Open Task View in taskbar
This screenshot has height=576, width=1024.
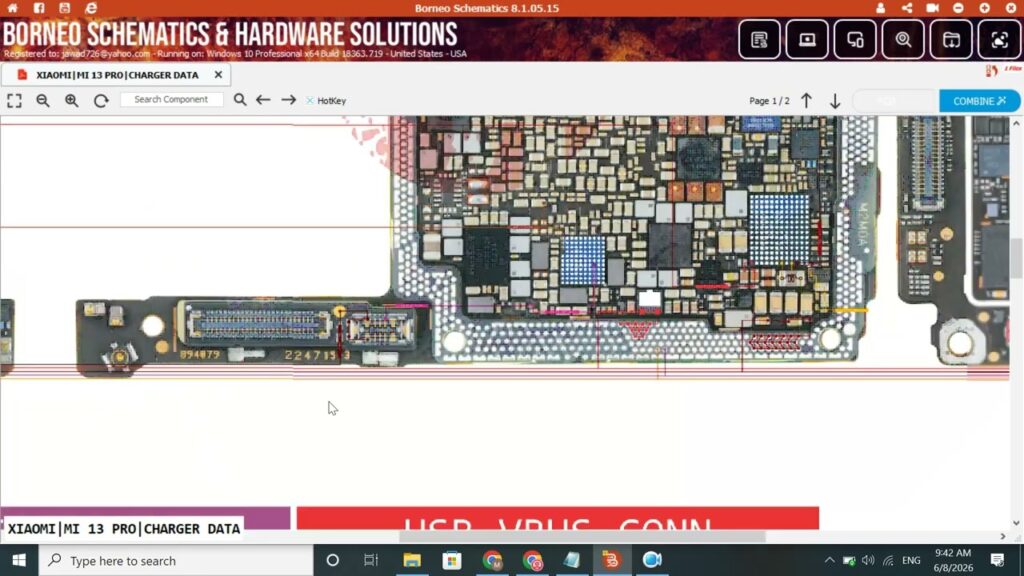pyautogui.click(x=371, y=560)
